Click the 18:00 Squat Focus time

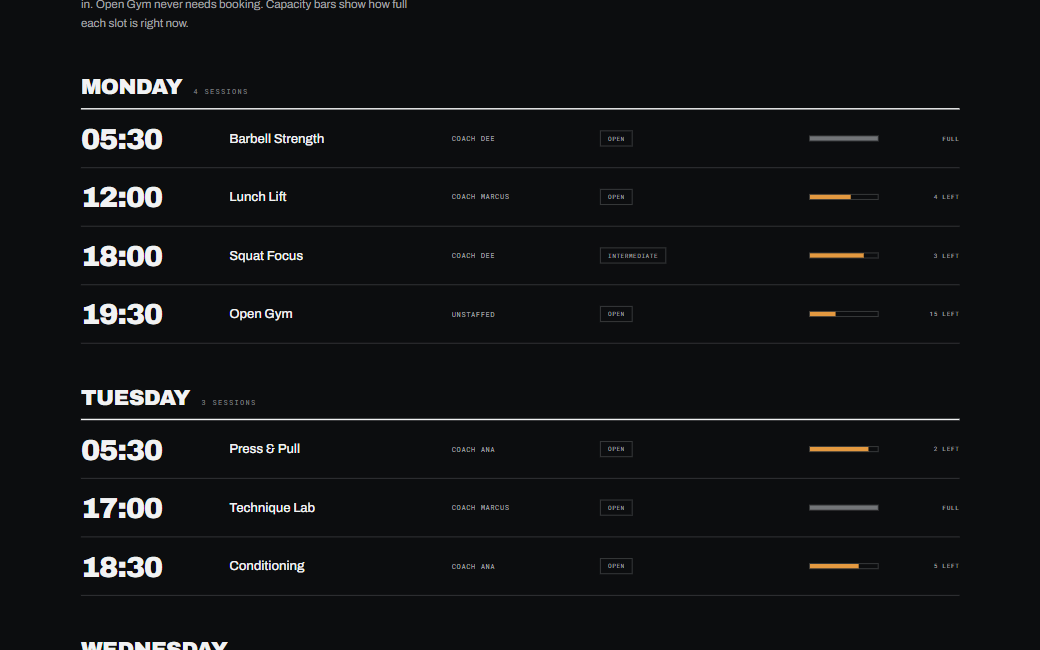click(122, 256)
